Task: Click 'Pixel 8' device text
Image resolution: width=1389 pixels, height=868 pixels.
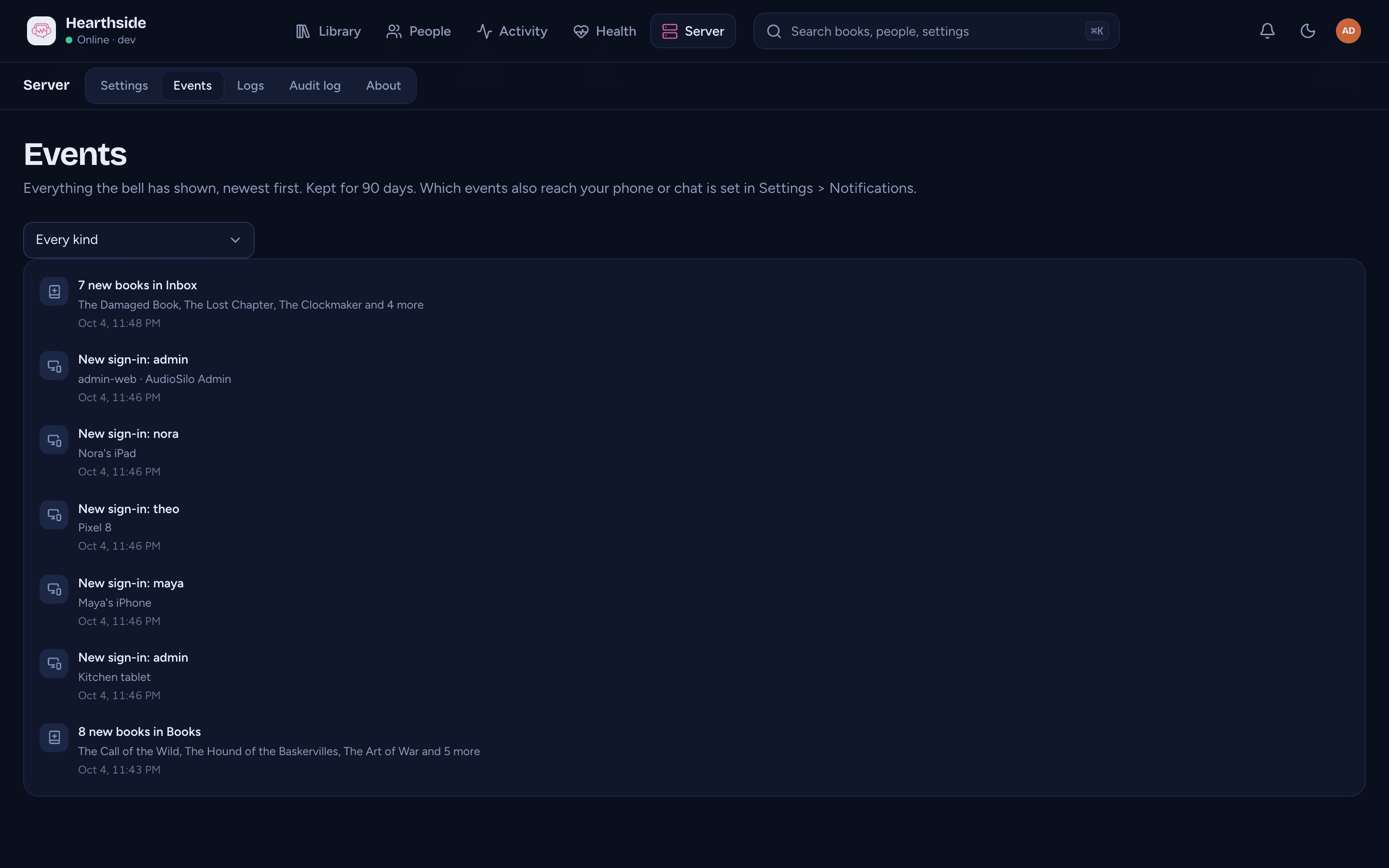Action: click(x=95, y=528)
